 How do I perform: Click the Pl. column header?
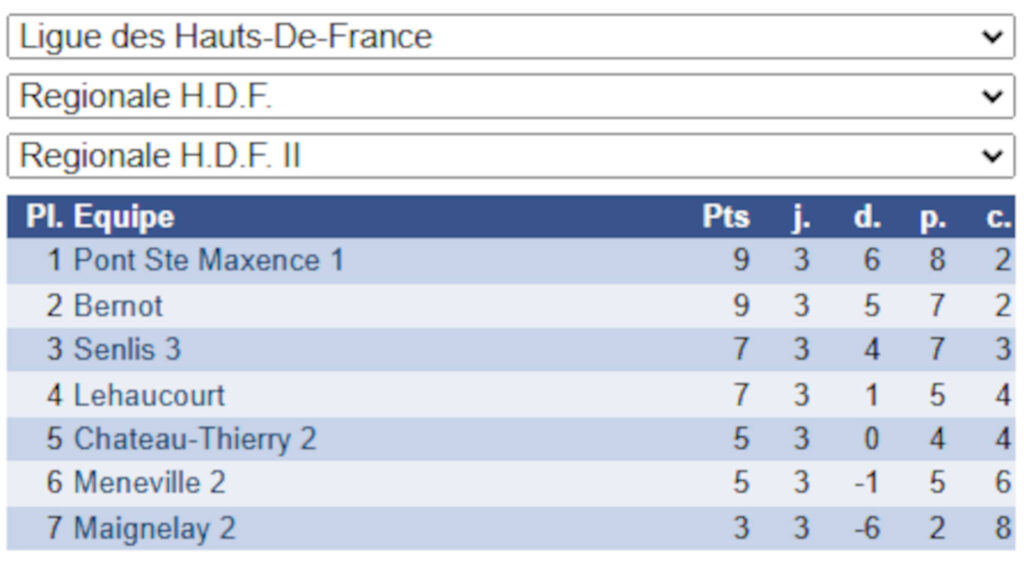pos(44,216)
